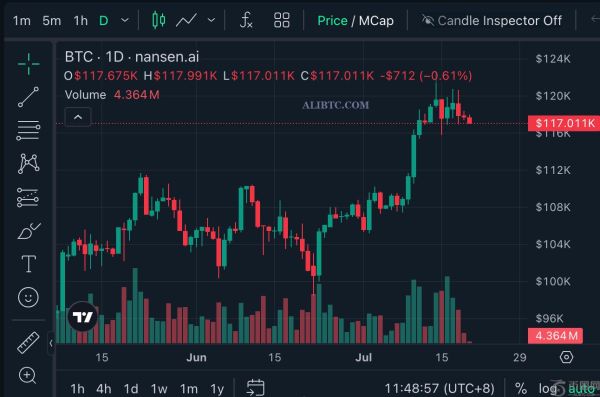Open the emoji icons tool
The width and height of the screenshot is (600, 397).
[28, 297]
